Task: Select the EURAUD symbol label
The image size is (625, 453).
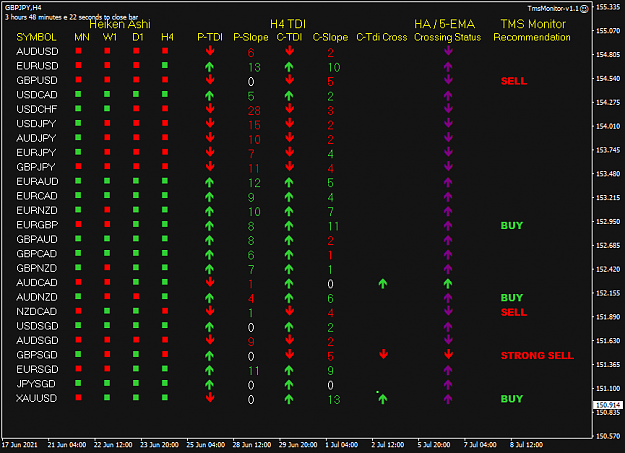Action: click(37, 181)
